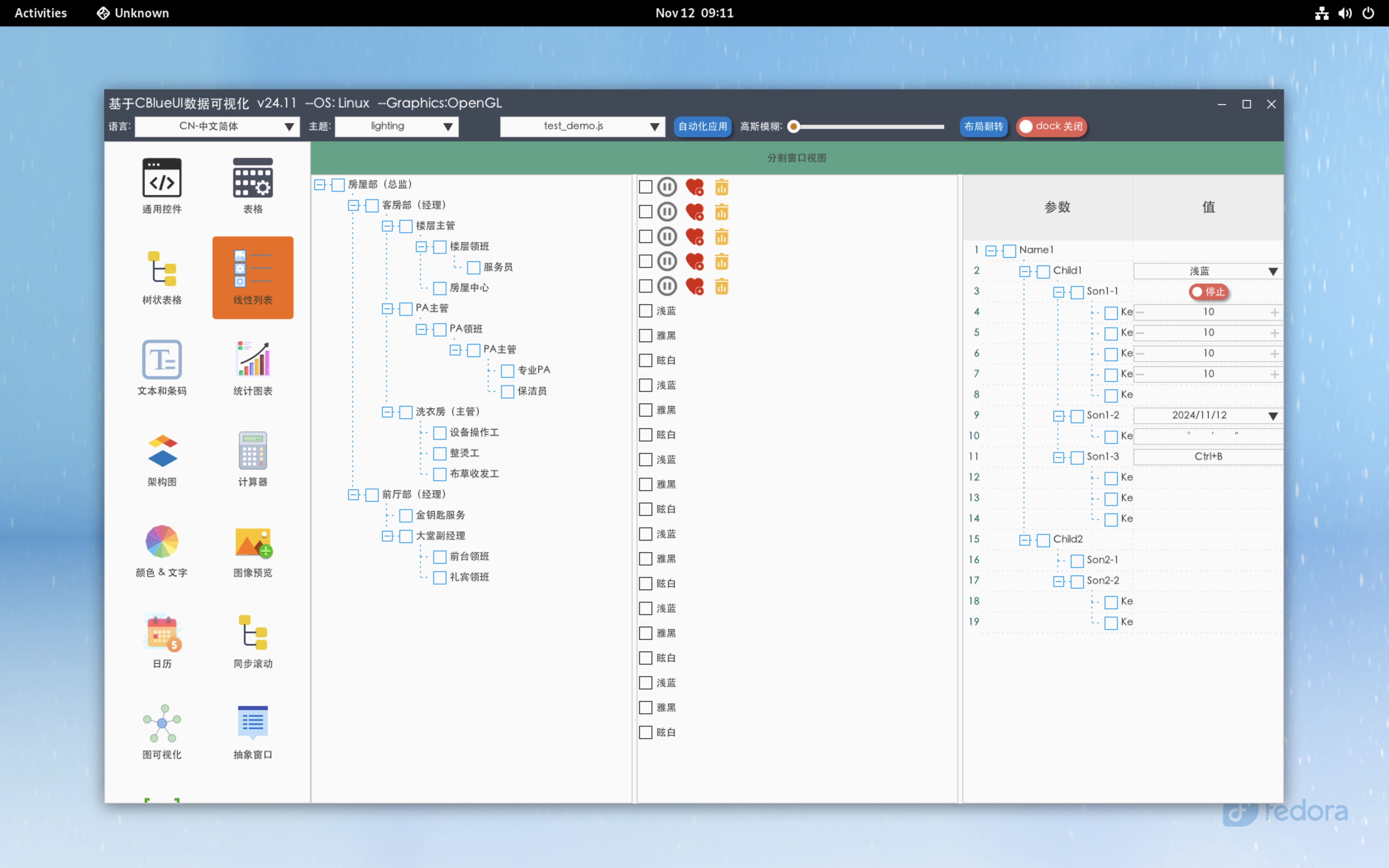Click the first row's trash delete icon

click(721, 187)
